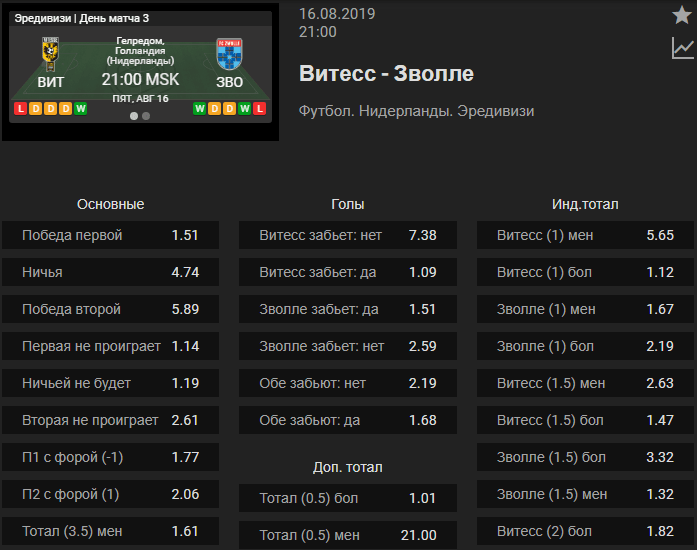Viewport: 697px width, 550px height.
Task: Click the Основные section header
Action: (110, 204)
